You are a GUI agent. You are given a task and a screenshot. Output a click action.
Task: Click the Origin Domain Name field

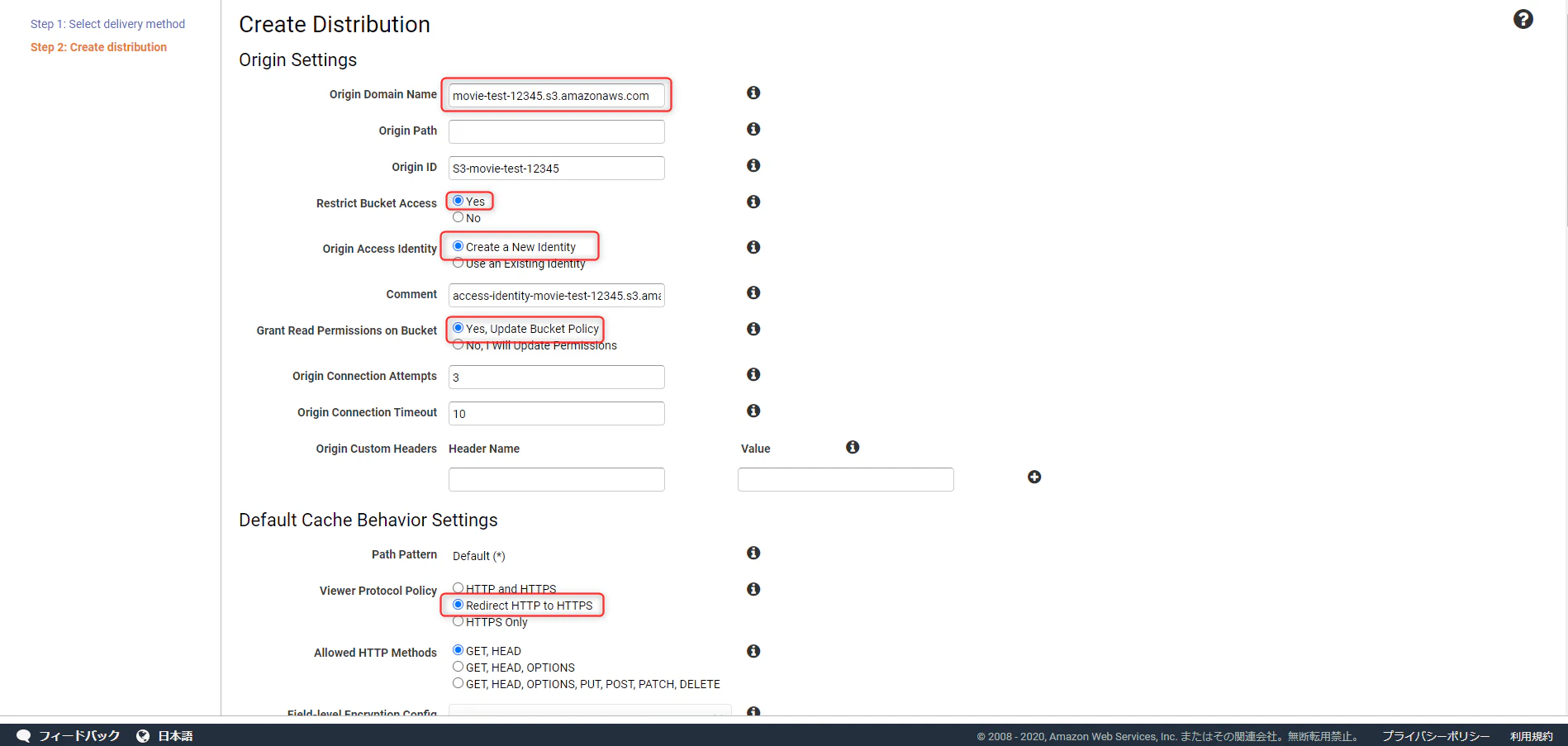coord(557,95)
